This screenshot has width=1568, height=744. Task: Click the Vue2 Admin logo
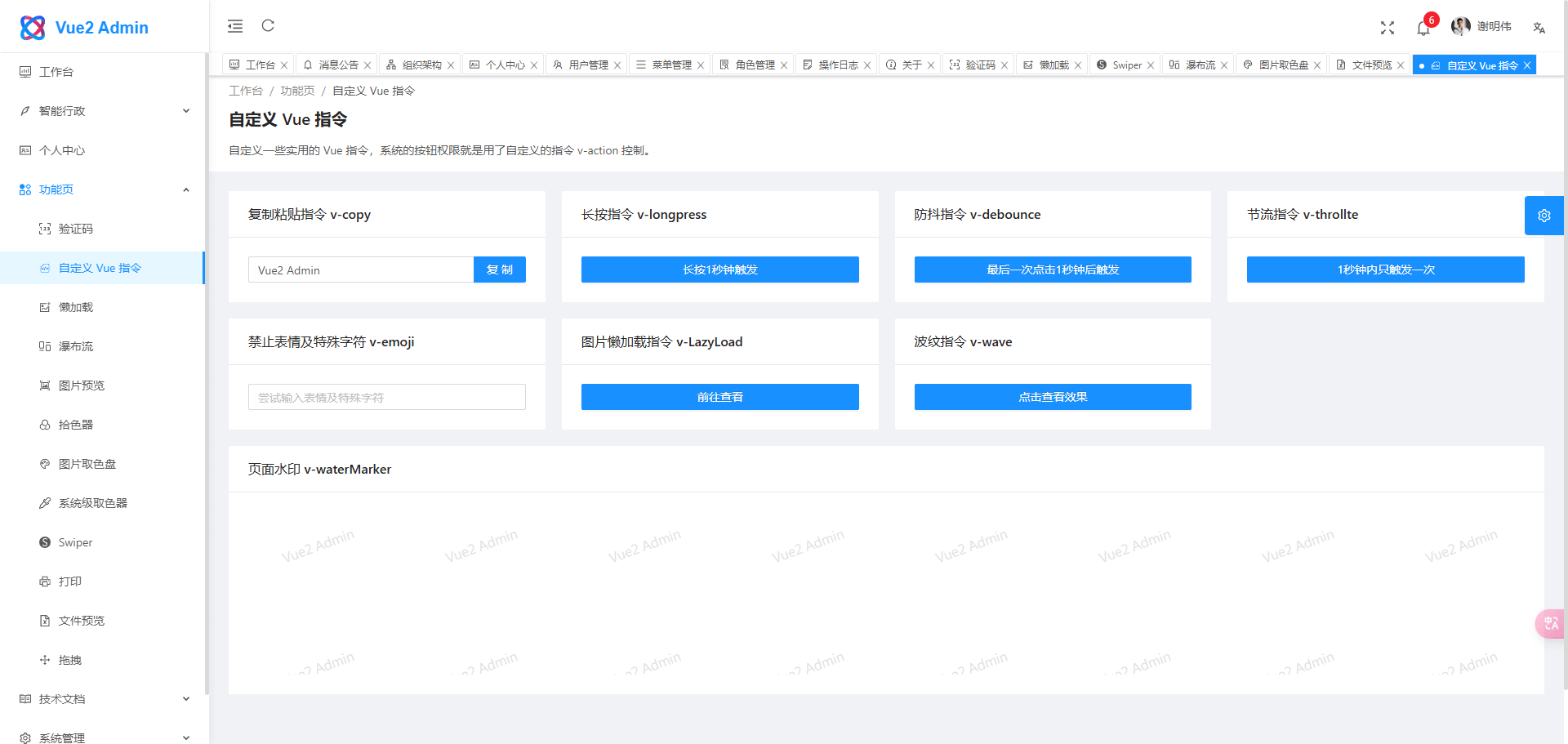tap(84, 27)
